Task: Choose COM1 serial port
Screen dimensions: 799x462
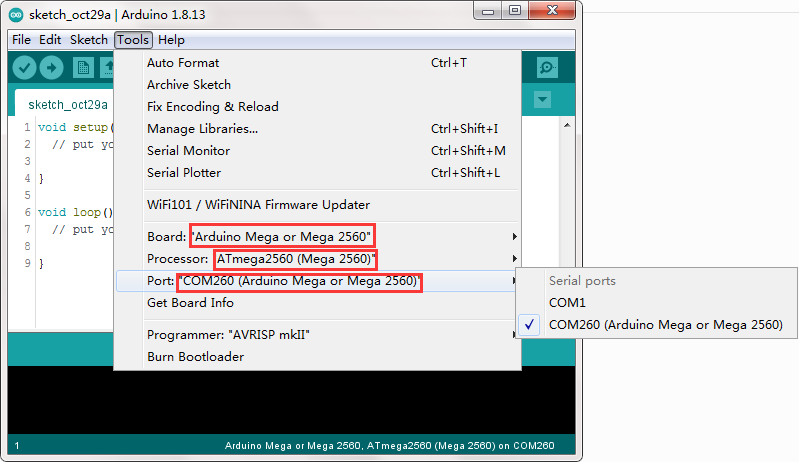Action: pyautogui.click(x=657, y=303)
